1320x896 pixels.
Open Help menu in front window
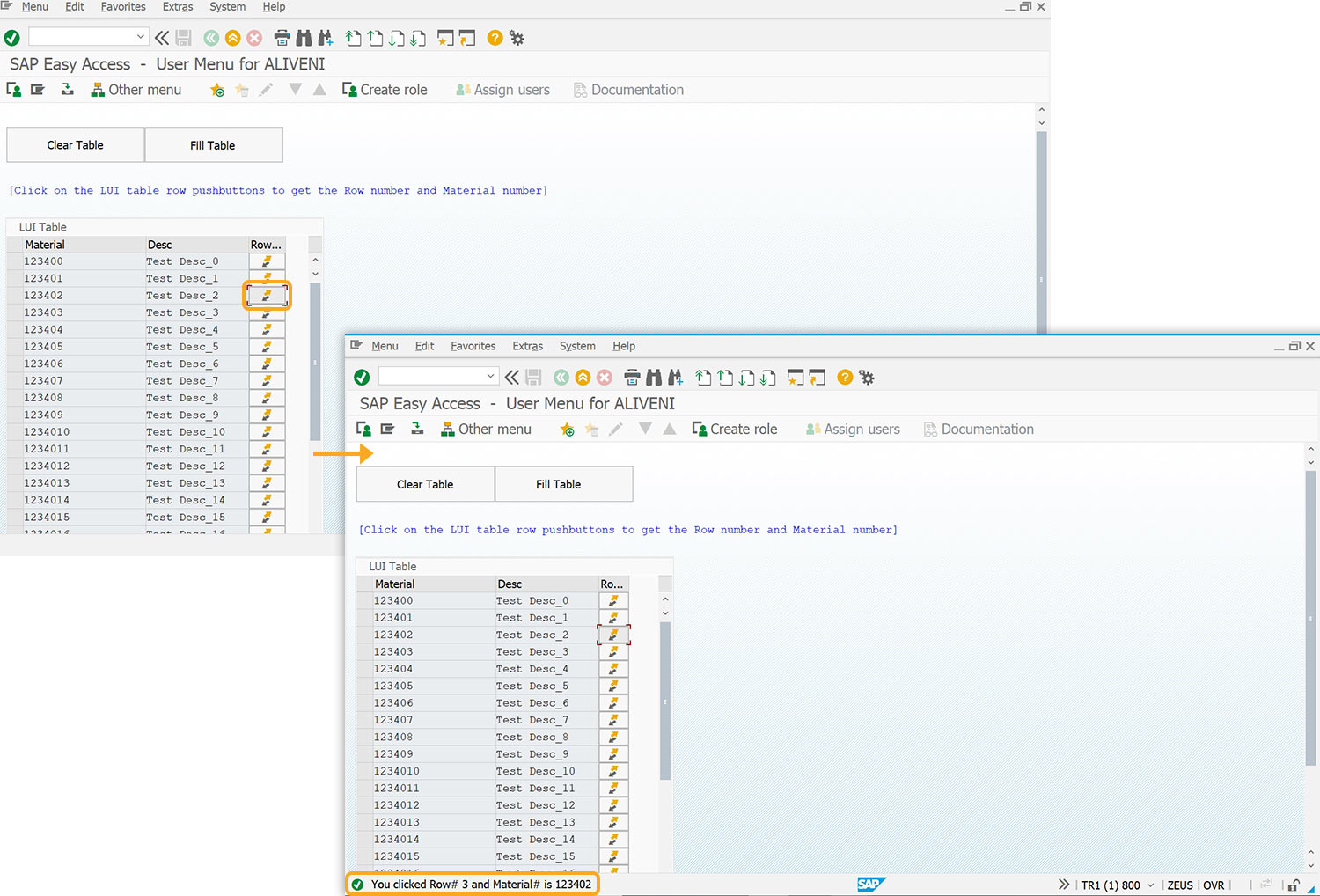tap(624, 346)
